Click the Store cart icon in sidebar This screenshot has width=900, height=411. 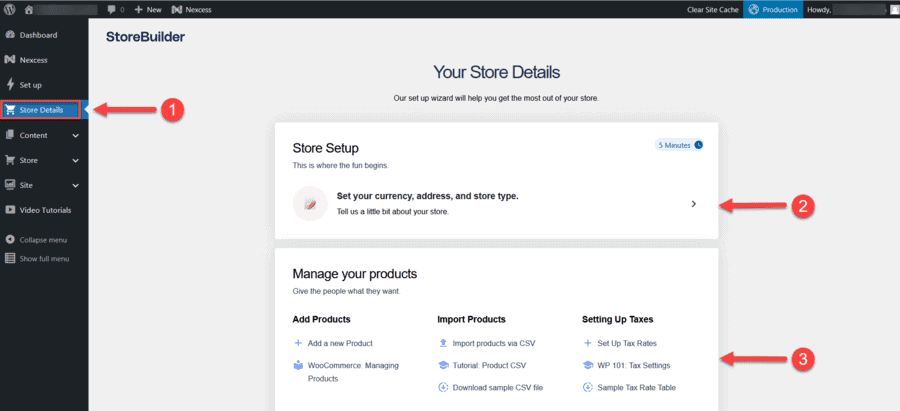point(10,160)
